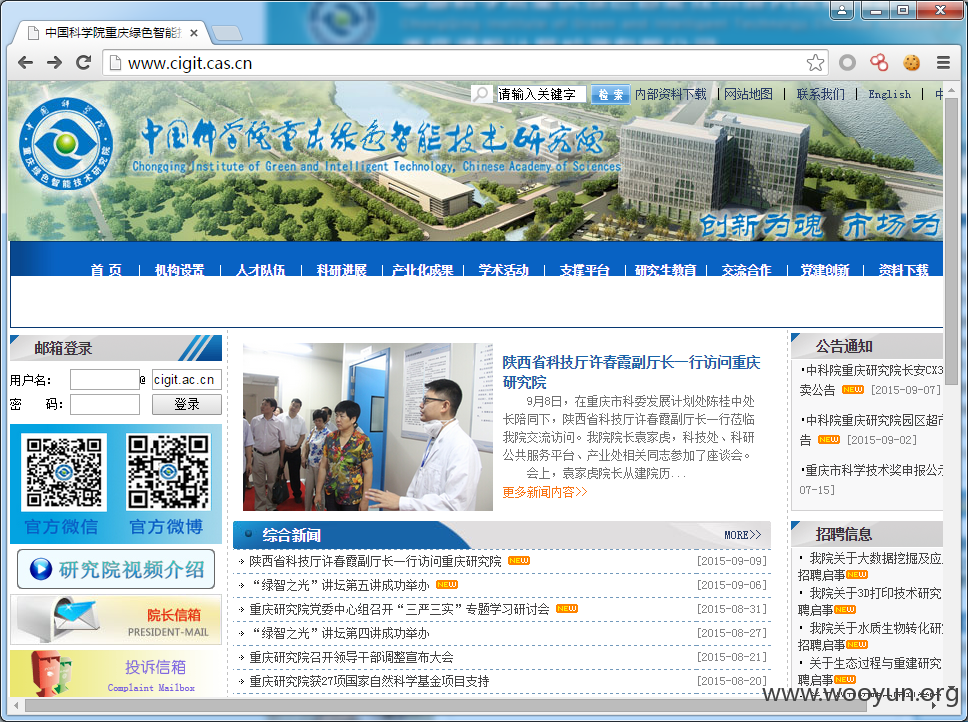Screen dimensions: 968x722
Task: Open notice 重庆市科学技术奖申报公示
Action: point(872,479)
